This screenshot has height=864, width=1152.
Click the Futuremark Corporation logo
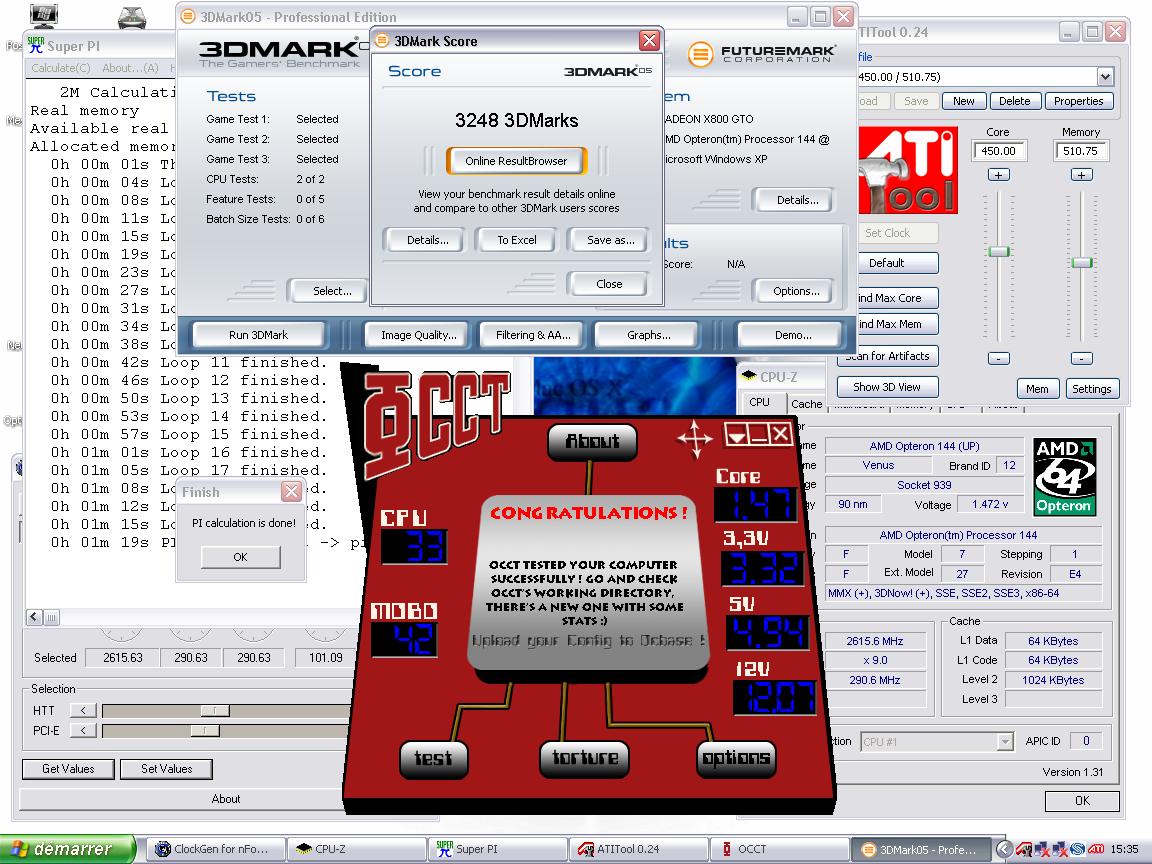tap(761, 54)
